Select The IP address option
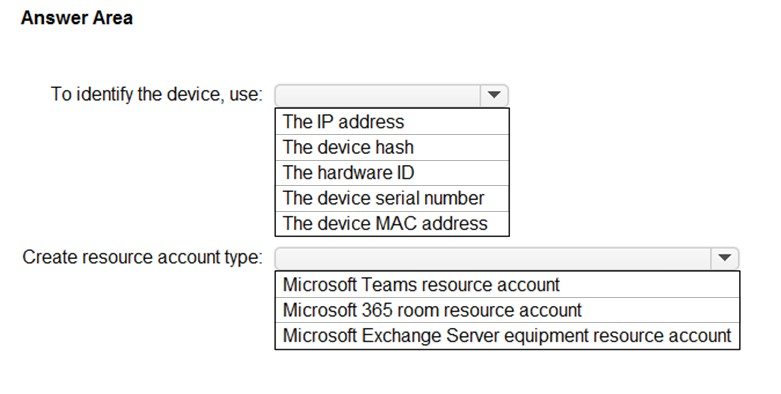The width and height of the screenshot is (781, 394). coord(392,122)
